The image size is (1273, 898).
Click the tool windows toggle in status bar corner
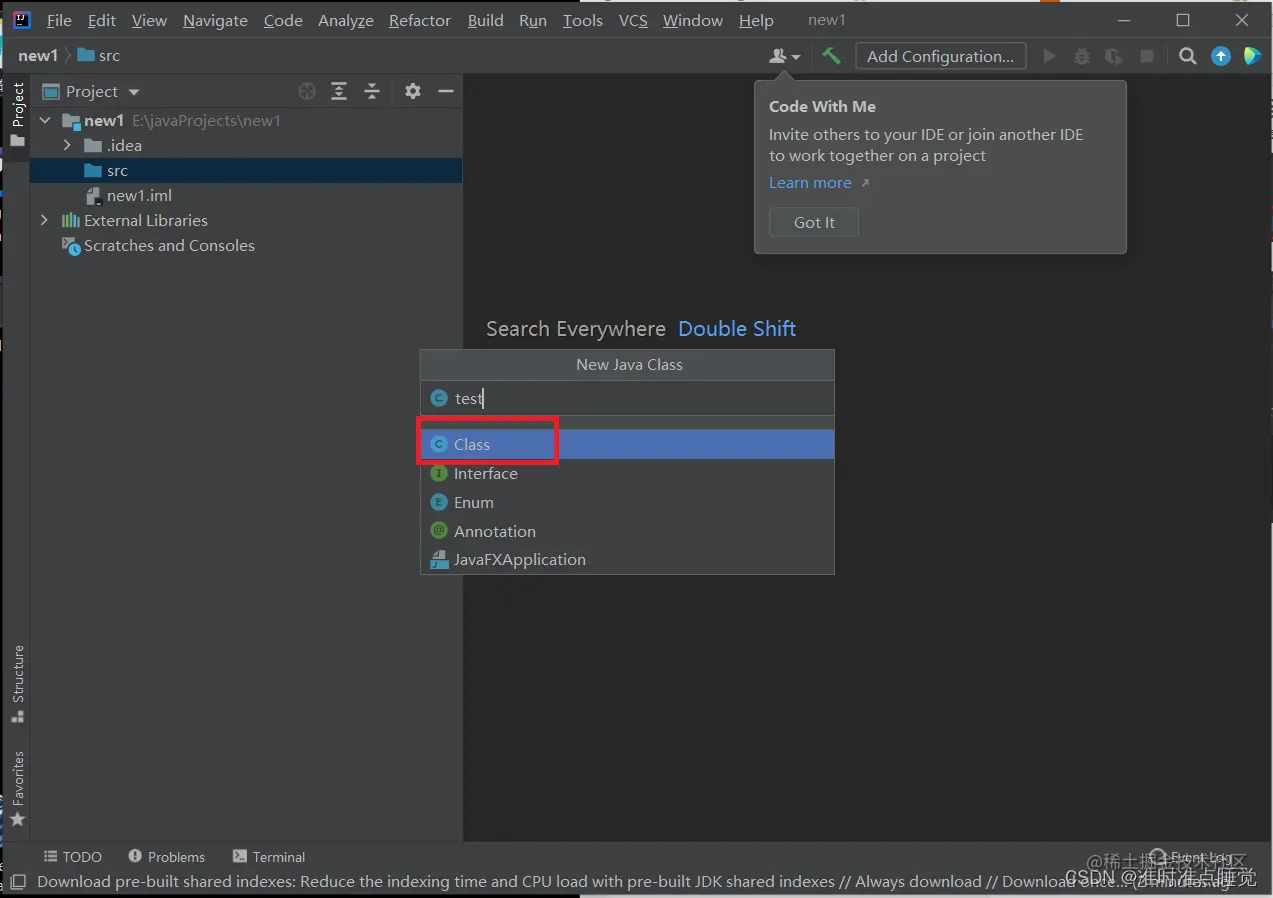[x=17, y=882]
